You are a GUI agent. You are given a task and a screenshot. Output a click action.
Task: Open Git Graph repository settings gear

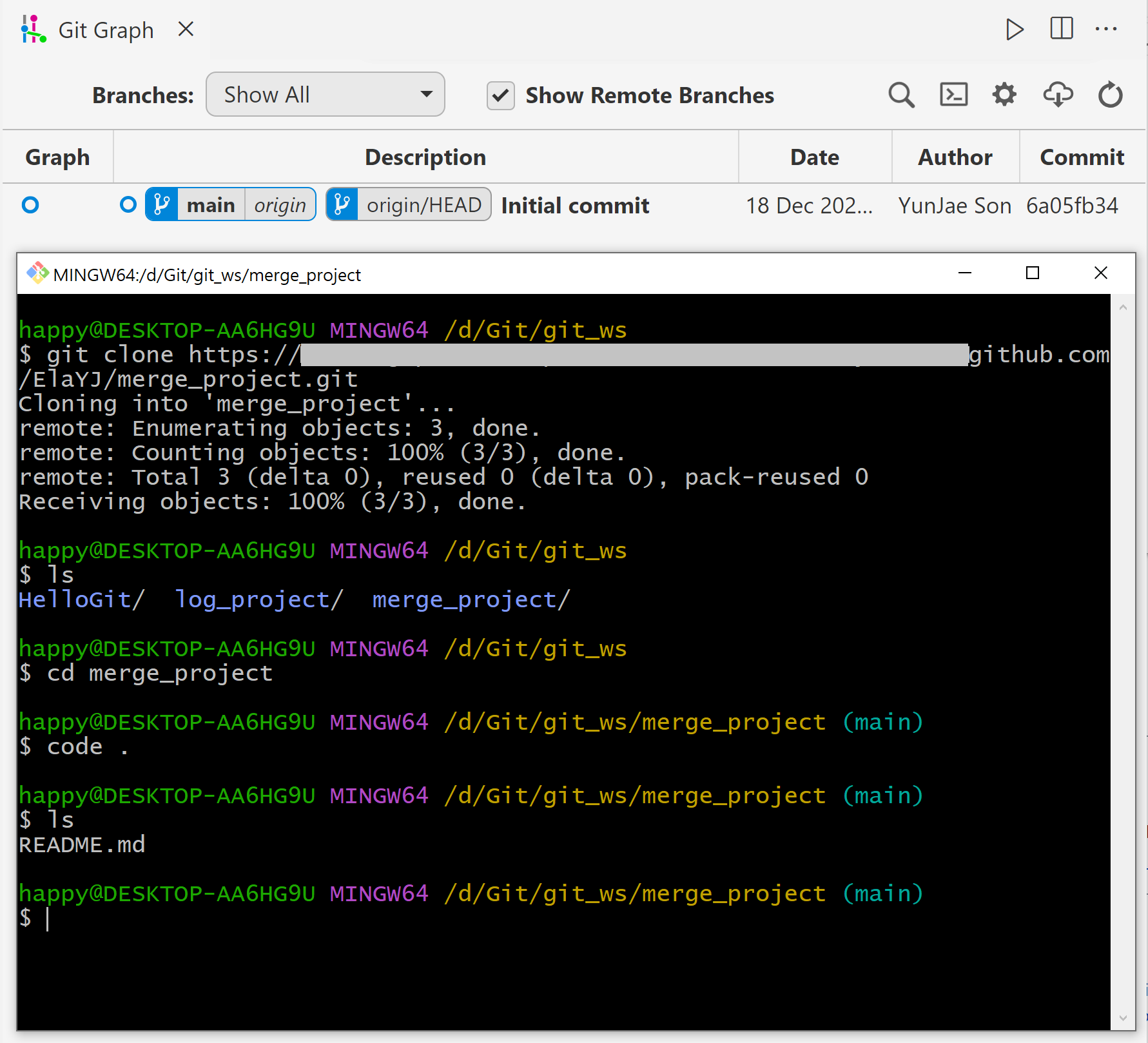(1004, 95)
